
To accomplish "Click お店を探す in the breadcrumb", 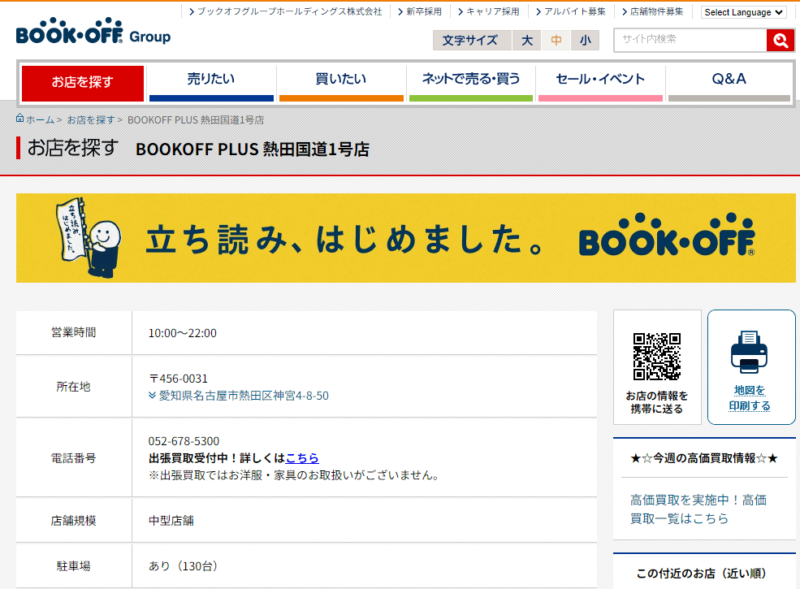I will (91, 120).
